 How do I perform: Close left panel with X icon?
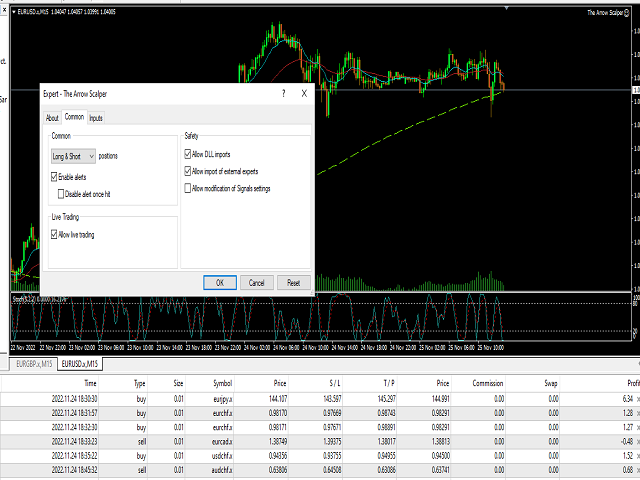[4, 10]
